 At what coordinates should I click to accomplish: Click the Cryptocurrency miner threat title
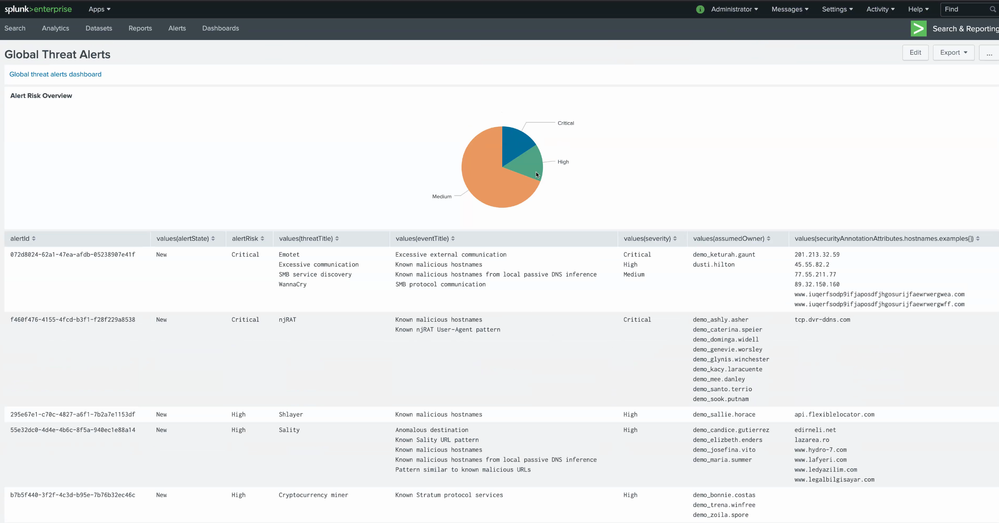[313, 495]
